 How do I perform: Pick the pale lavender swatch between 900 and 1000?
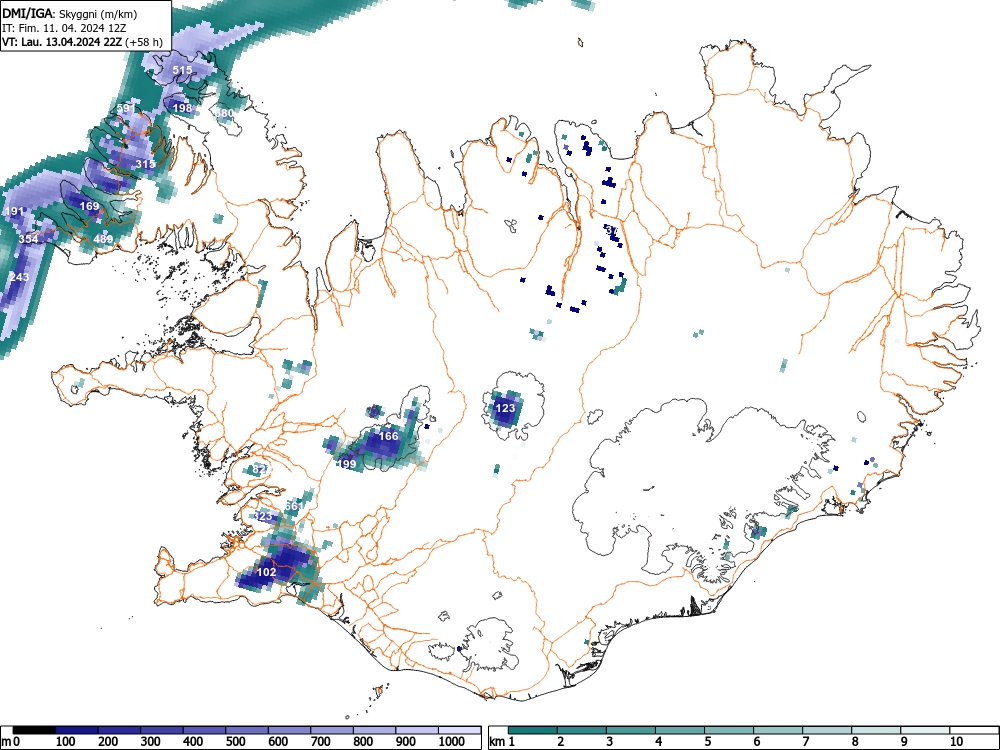point(417,730)
